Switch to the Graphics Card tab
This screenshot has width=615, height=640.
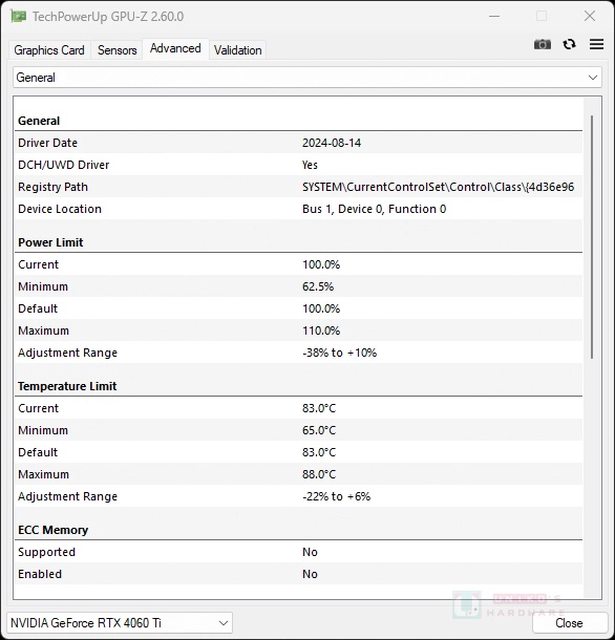(49, 50)
